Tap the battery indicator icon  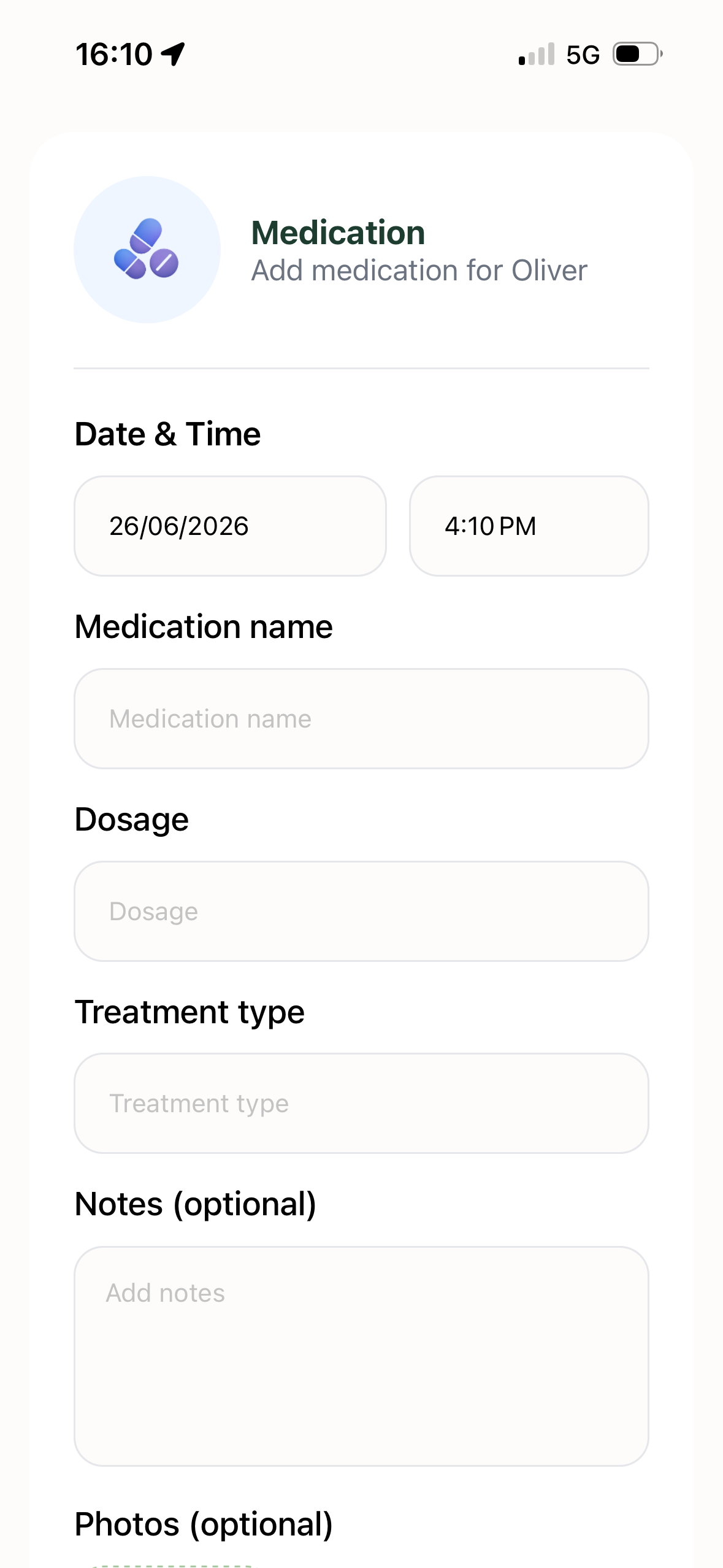[x=638, y=54]
